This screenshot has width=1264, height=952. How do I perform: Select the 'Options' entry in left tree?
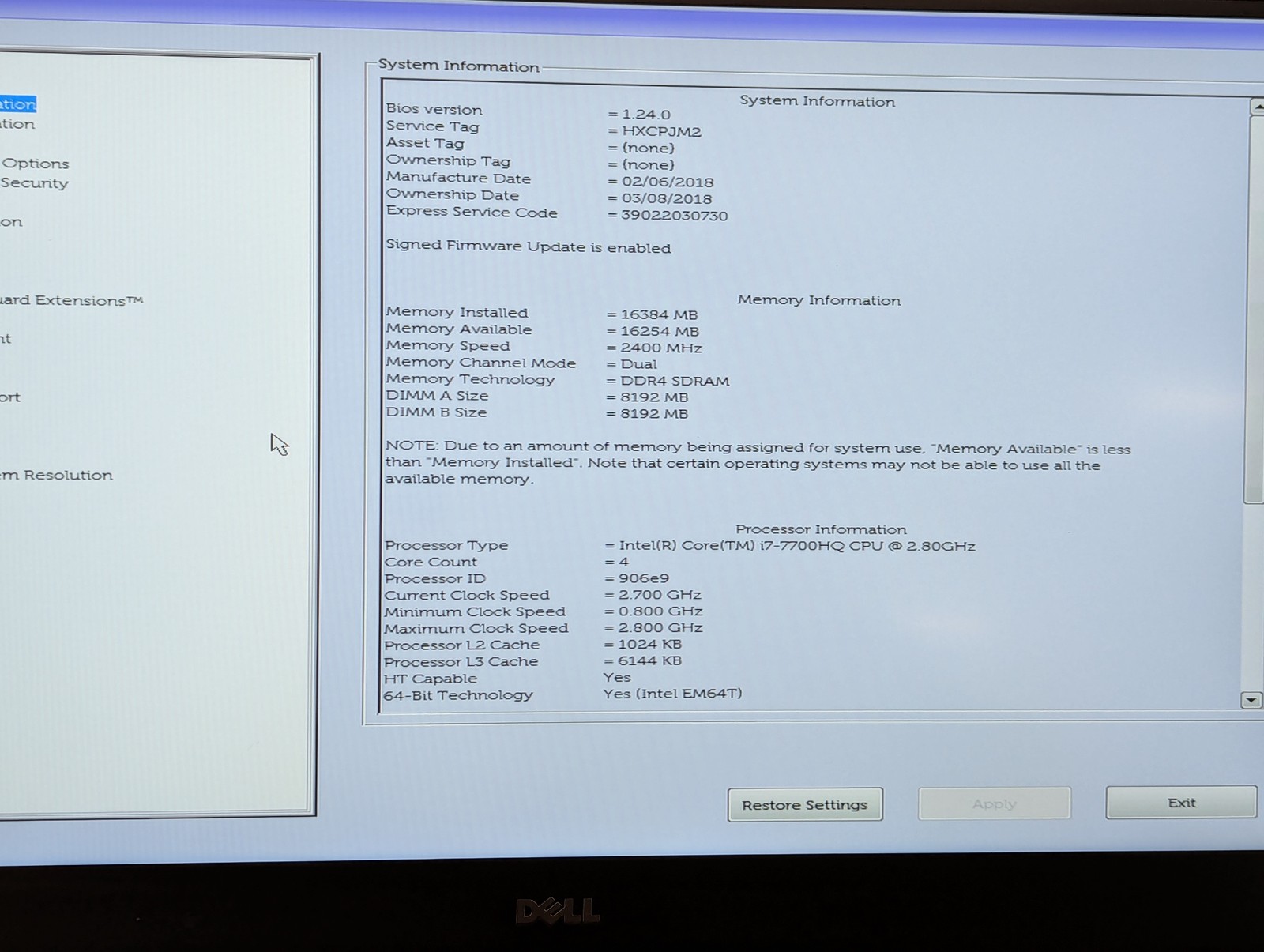pos(36,164)
